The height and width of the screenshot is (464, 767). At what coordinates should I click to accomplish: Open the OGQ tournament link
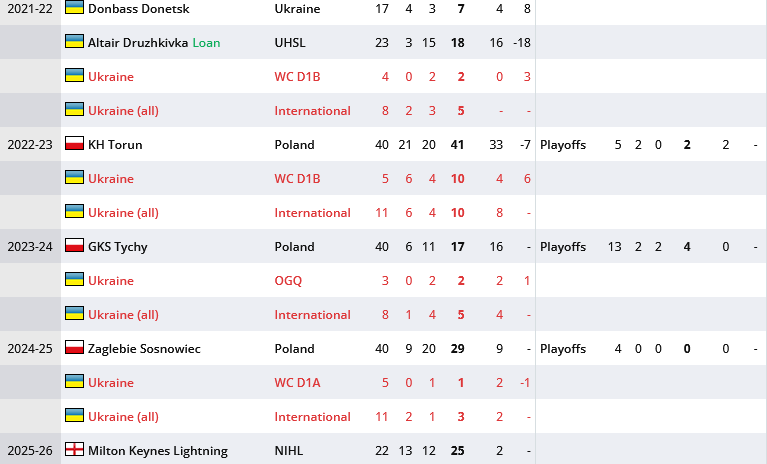tap(288, 281)
